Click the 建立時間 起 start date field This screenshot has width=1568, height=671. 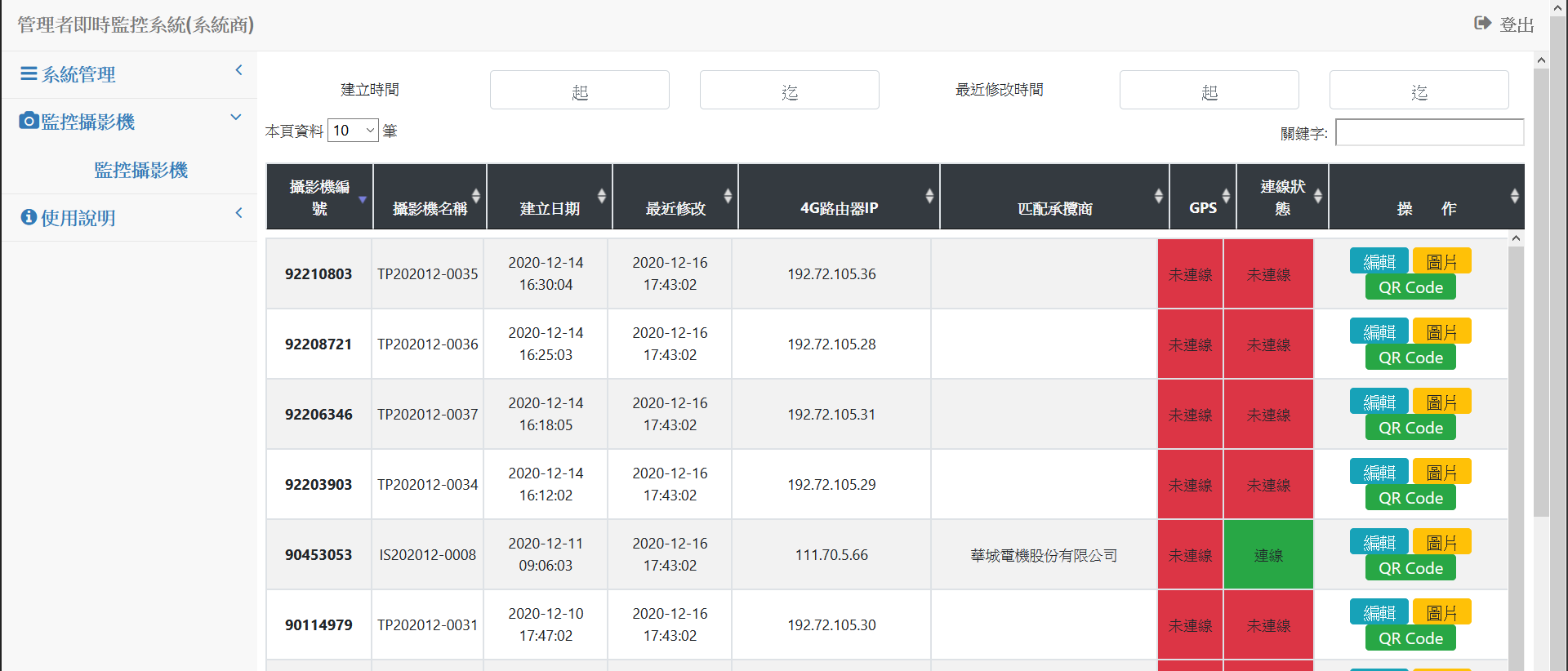click(580, 90)
